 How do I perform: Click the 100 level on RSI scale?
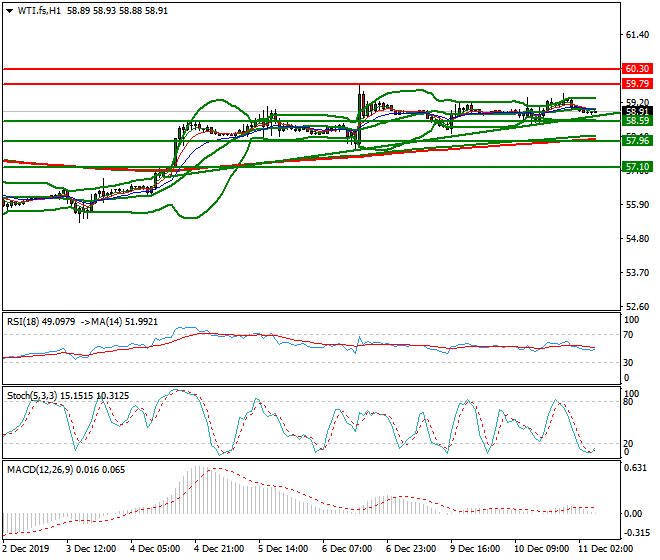(x=631, y=320)
